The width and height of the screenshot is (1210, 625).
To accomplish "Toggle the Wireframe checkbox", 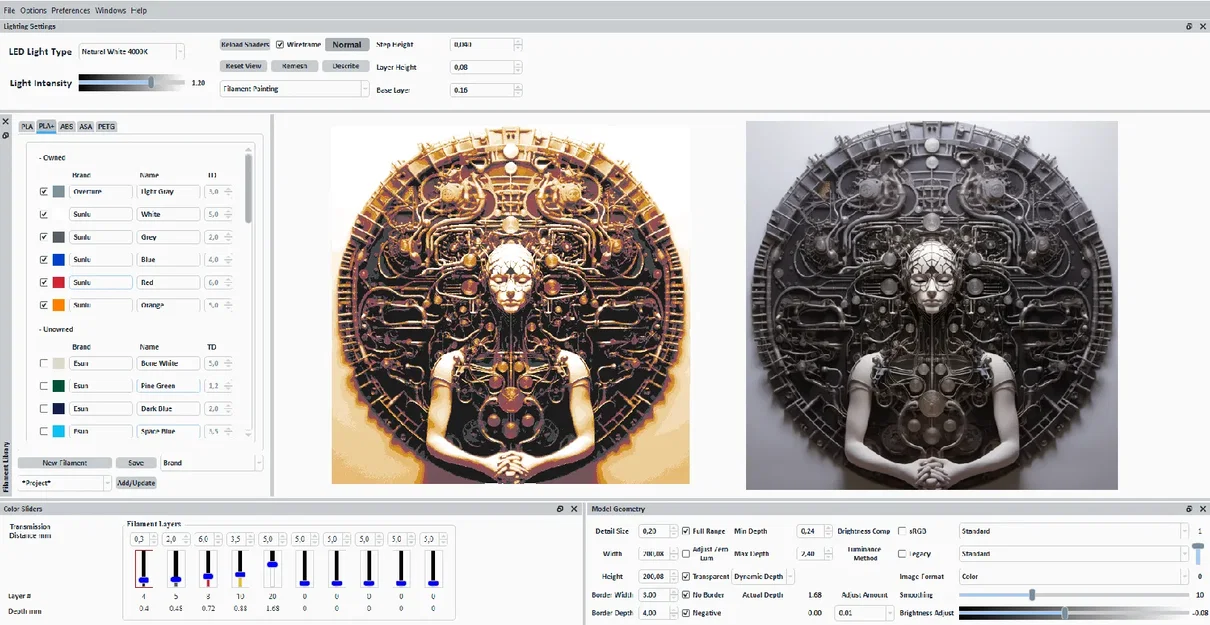I will pyautogui.click(x=280, y=45).
